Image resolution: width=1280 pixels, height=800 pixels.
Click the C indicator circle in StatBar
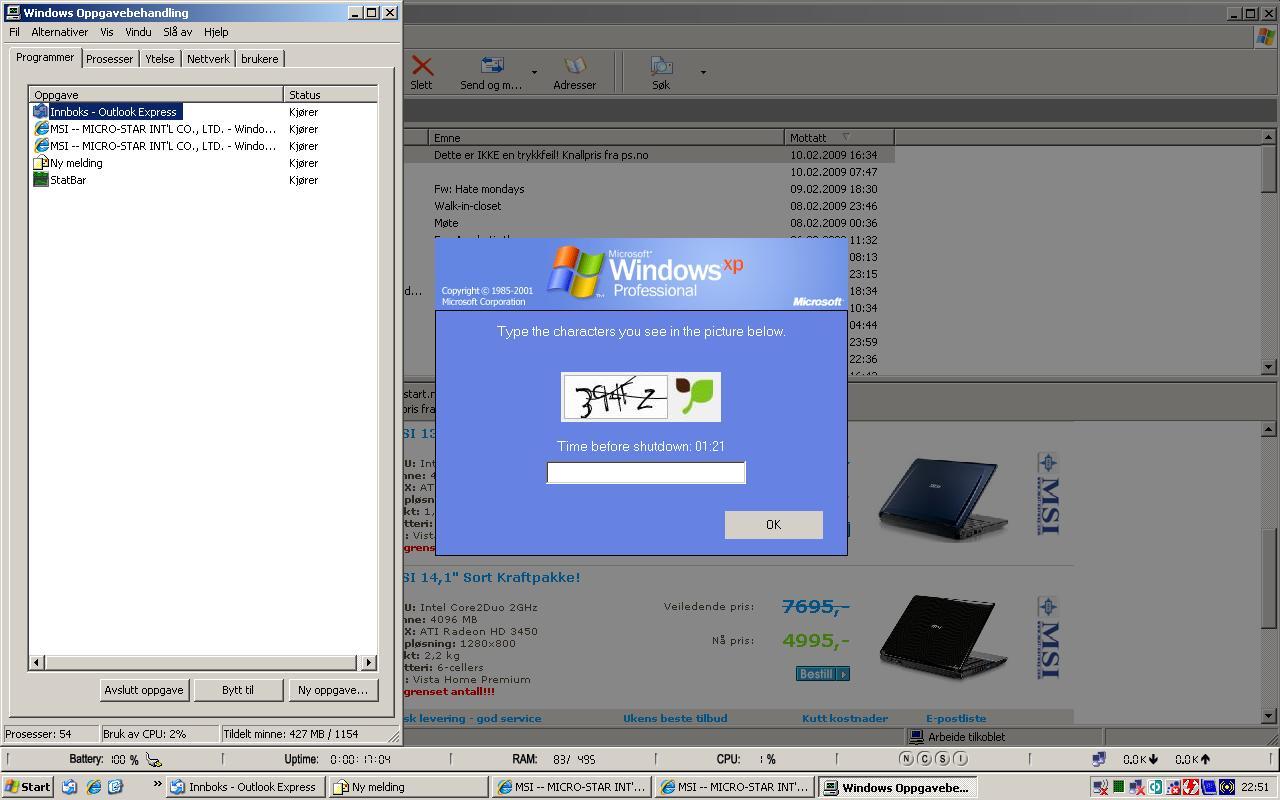click(925, 759)
